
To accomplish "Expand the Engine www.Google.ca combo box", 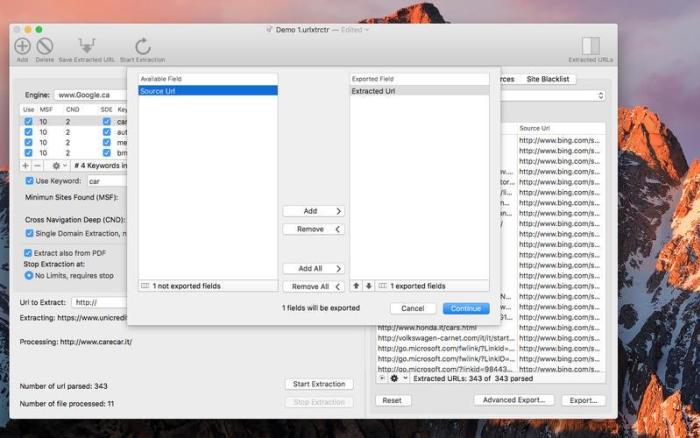I will [x=91, y=95].
